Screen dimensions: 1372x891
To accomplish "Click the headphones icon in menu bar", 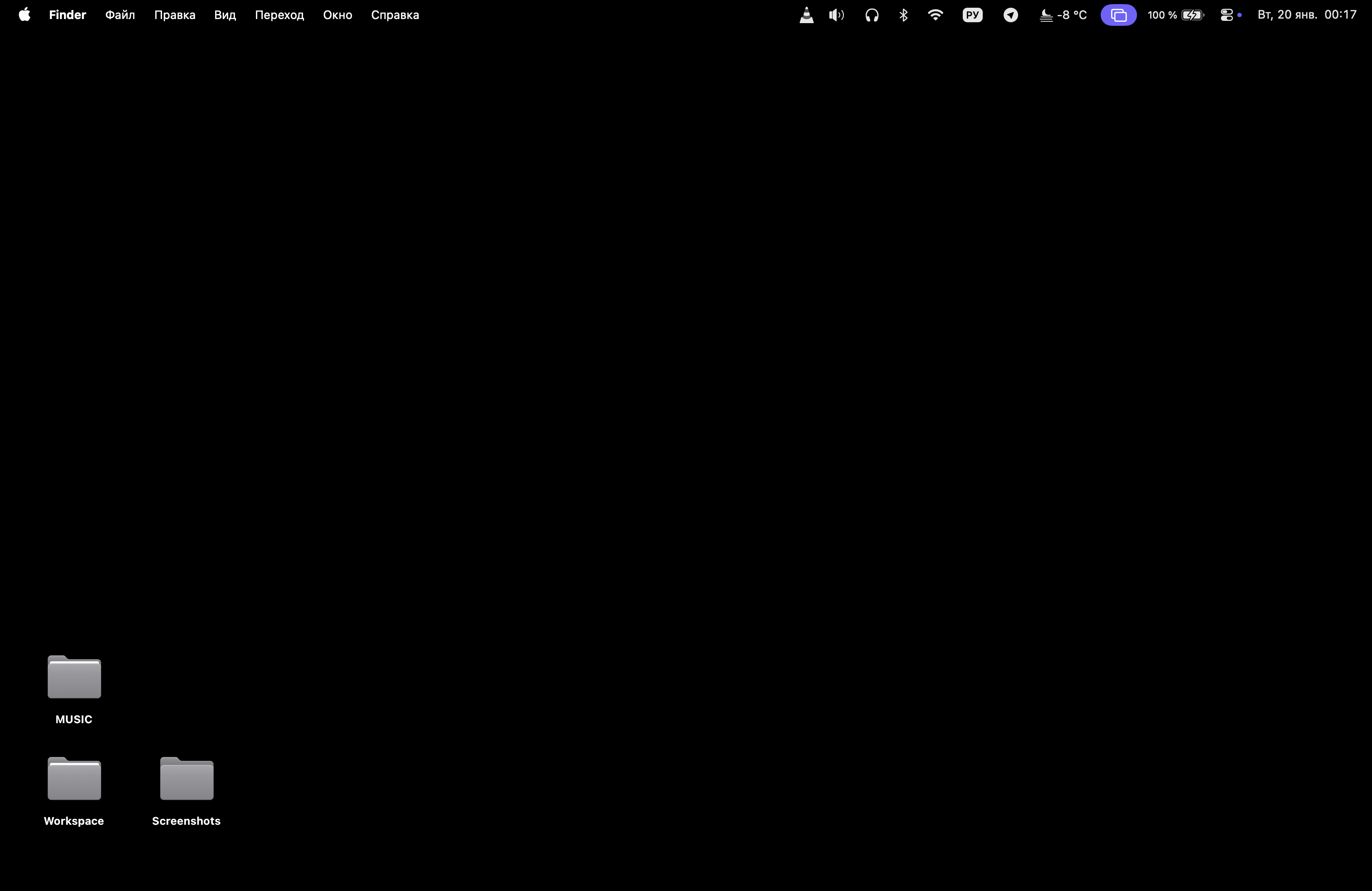I will point(872,15).
